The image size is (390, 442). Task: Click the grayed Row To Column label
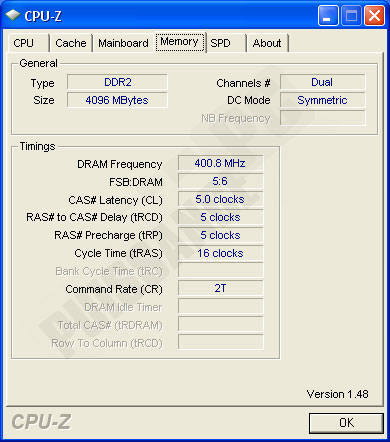coord(107,343)
